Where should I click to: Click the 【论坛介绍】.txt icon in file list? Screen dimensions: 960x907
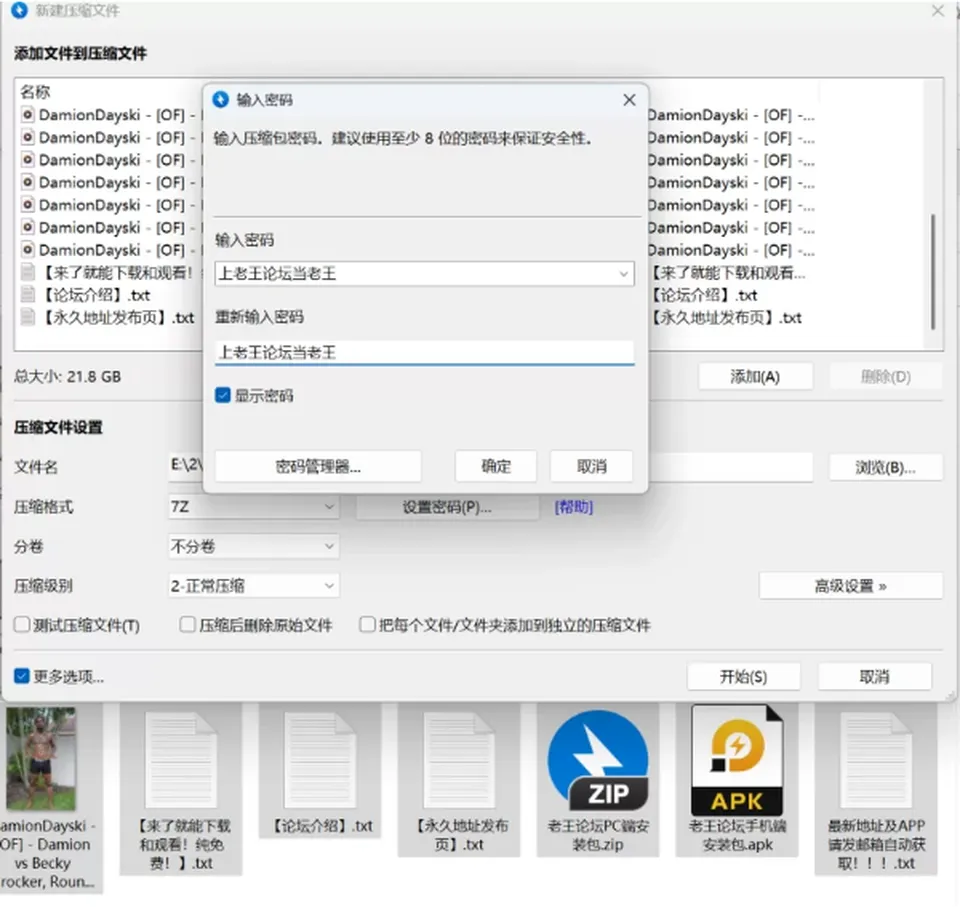(28, 295)
